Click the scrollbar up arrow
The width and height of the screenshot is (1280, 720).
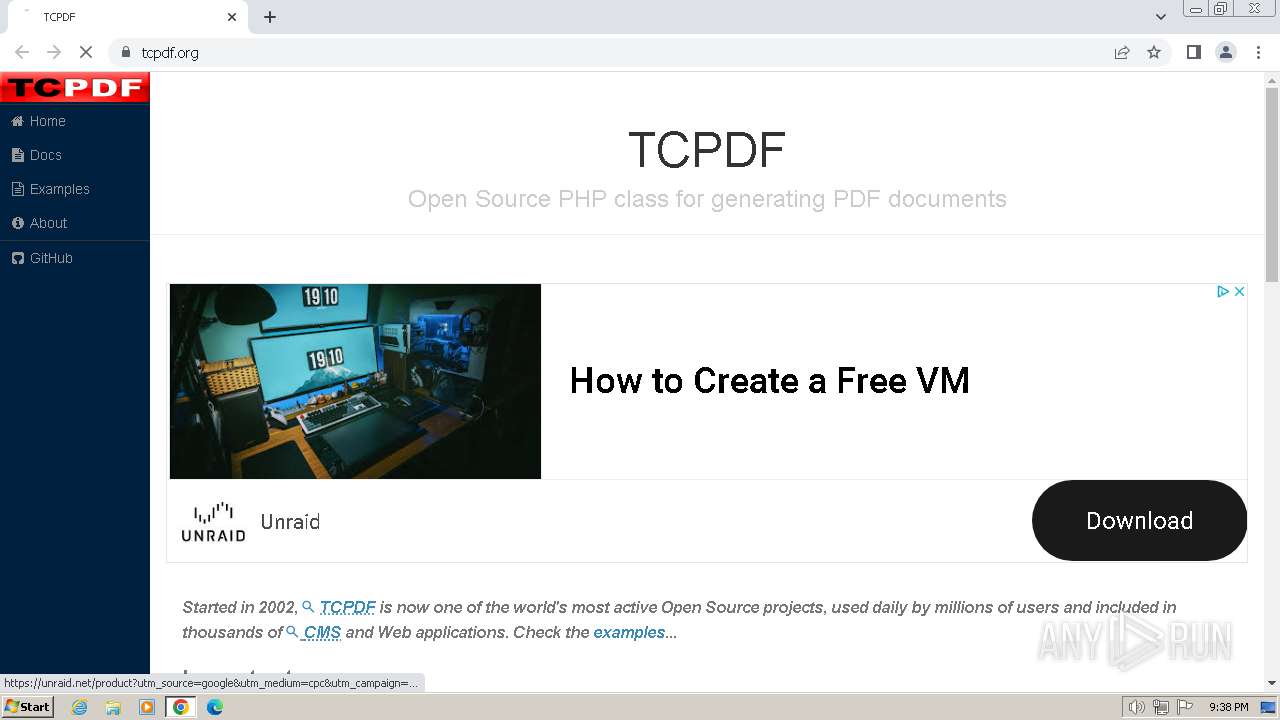click(1272, 79)
